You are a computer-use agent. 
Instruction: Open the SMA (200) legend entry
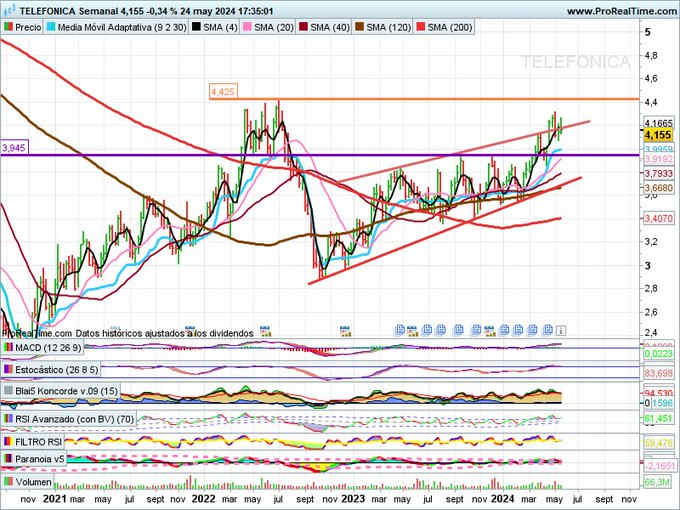(444, 27)
